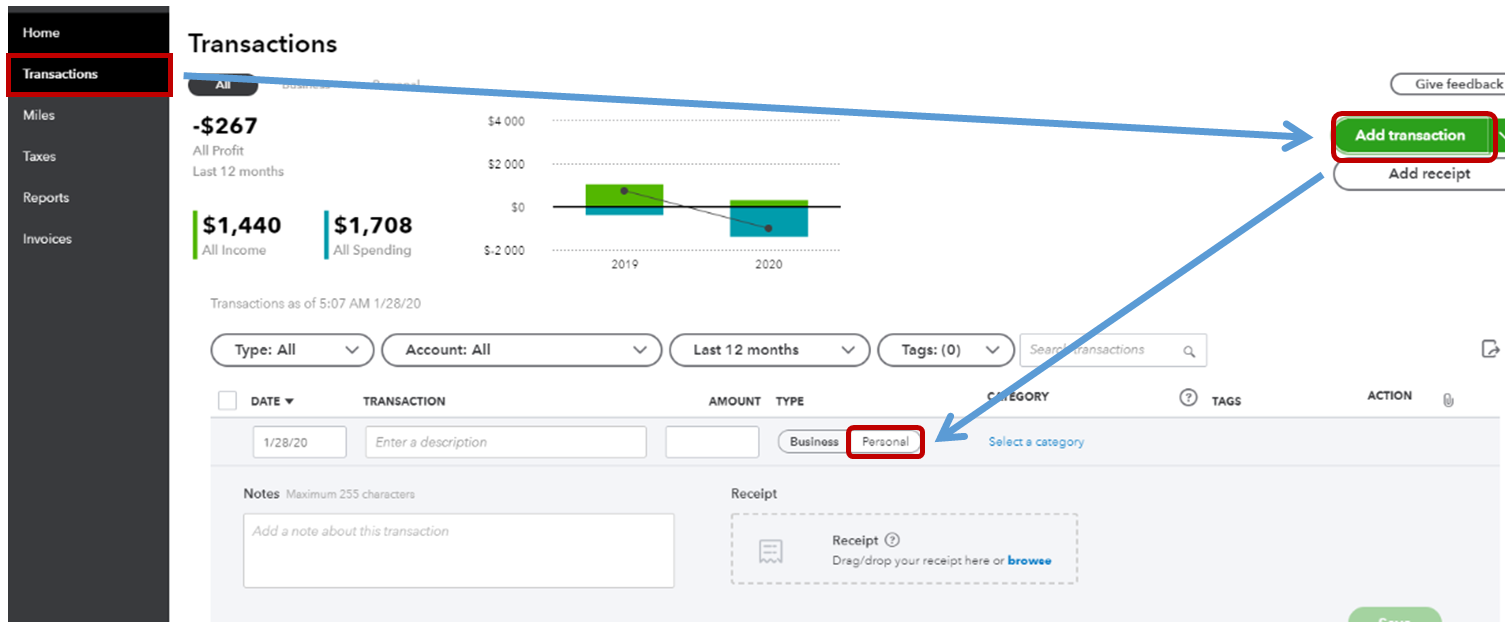Viewport: 1505px width, 623px height.
Task: Click the Select a category link
Action: coord(1036,442)
